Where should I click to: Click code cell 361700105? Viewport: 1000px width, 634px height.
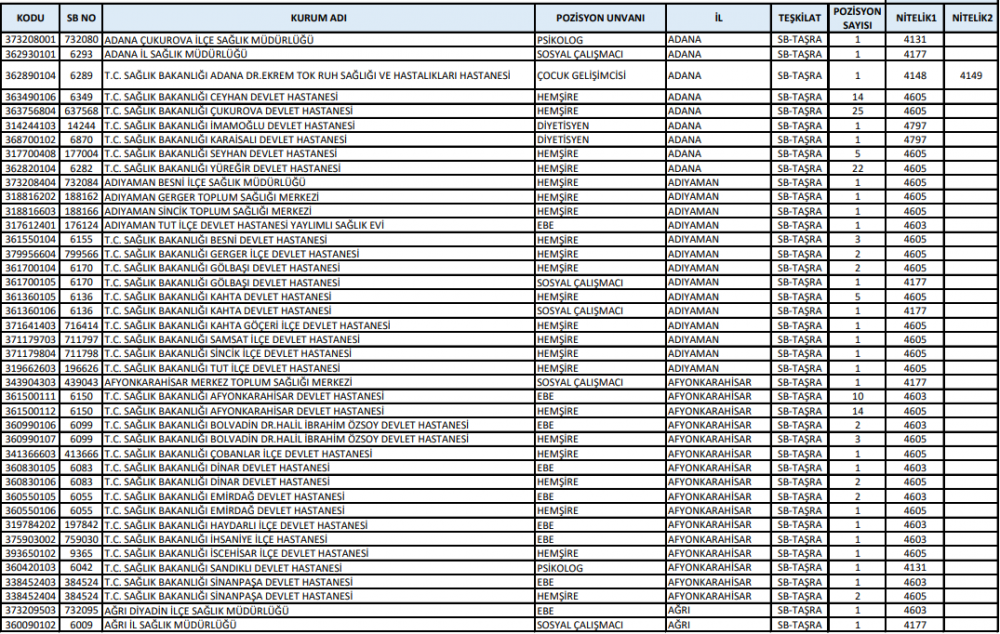tap(31, 283)
